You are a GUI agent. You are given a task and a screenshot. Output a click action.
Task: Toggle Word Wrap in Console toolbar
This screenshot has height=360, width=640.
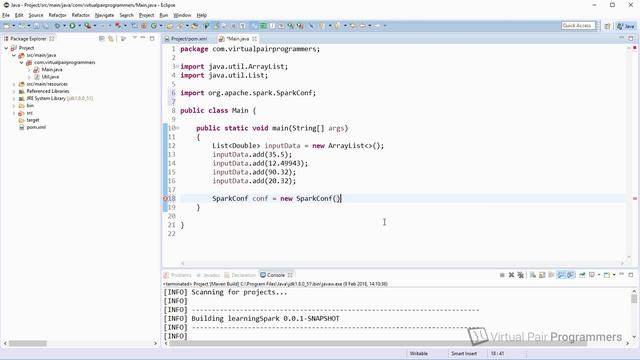point(551,275)
